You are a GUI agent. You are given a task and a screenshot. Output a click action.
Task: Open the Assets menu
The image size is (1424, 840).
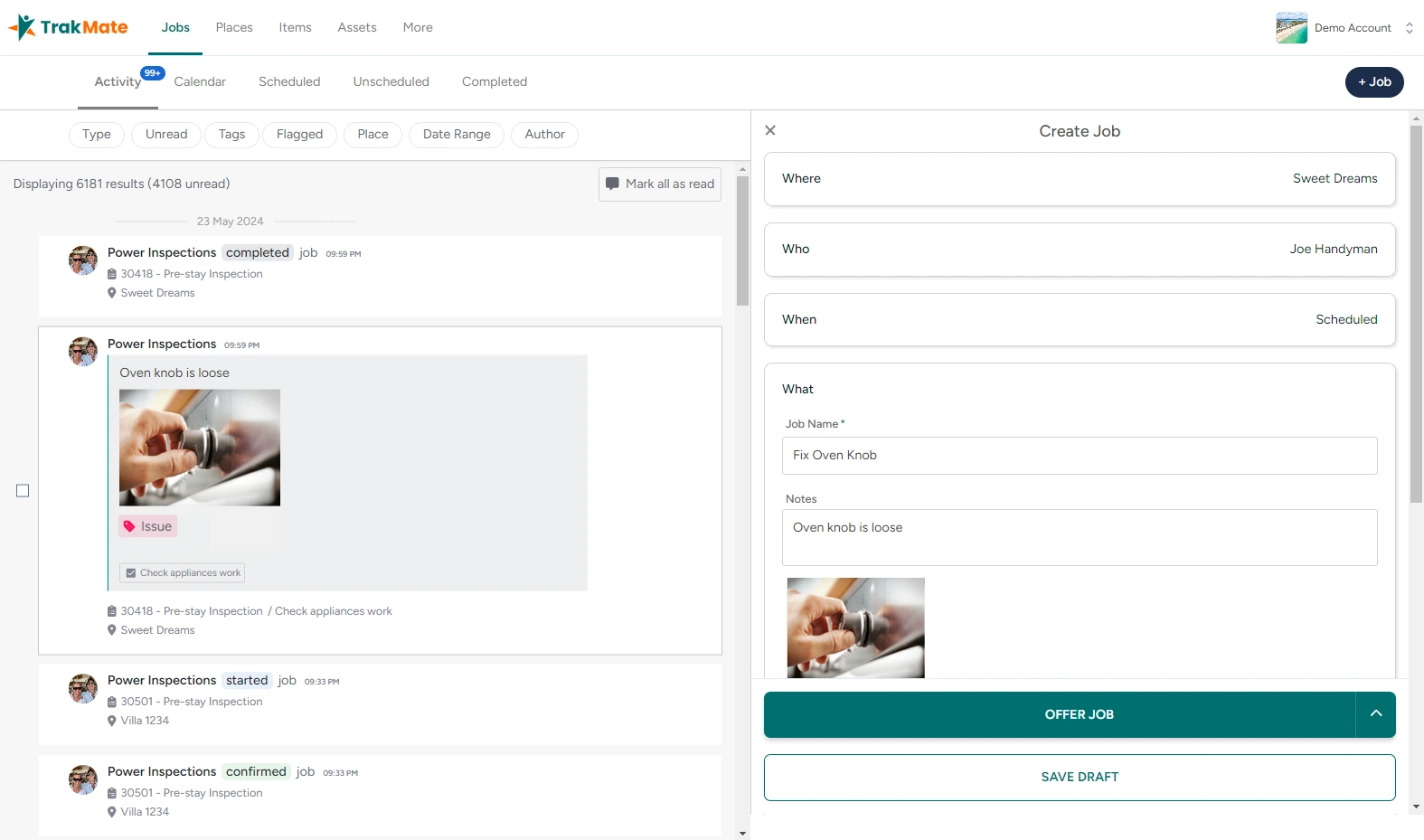(x=356, y=28)
